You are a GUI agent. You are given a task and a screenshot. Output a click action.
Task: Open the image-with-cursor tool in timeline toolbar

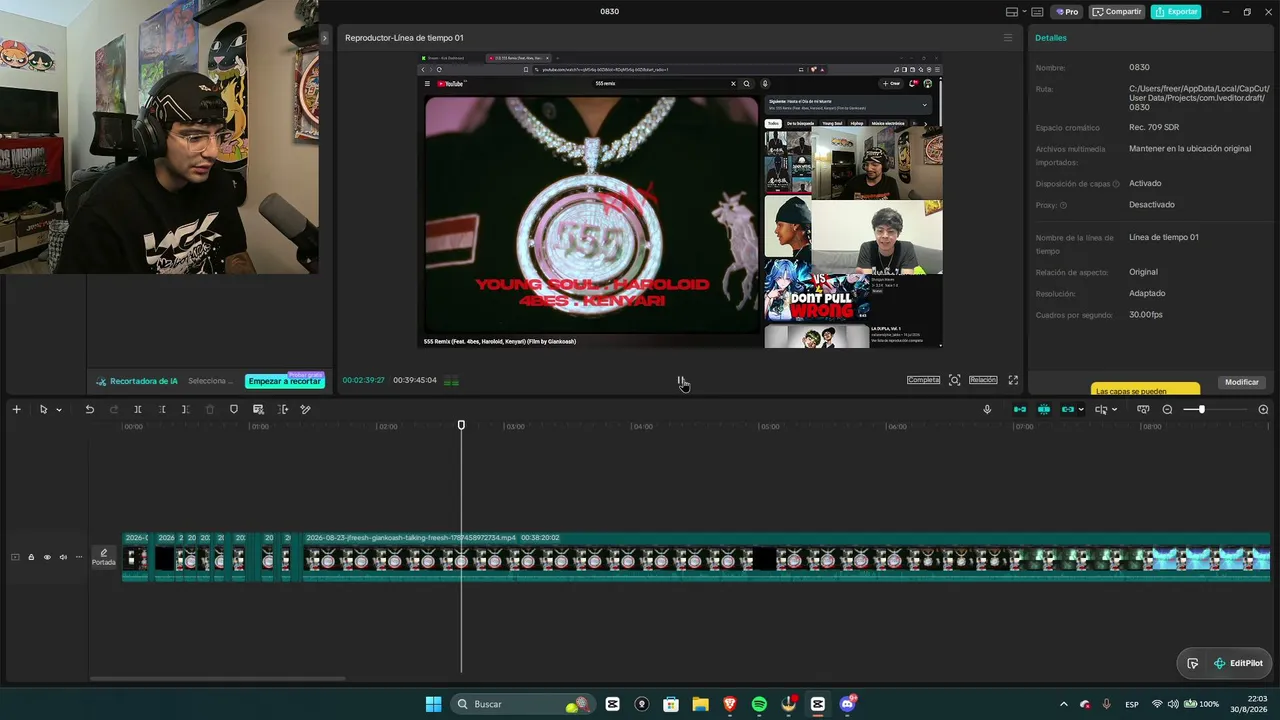coord(258,409)
